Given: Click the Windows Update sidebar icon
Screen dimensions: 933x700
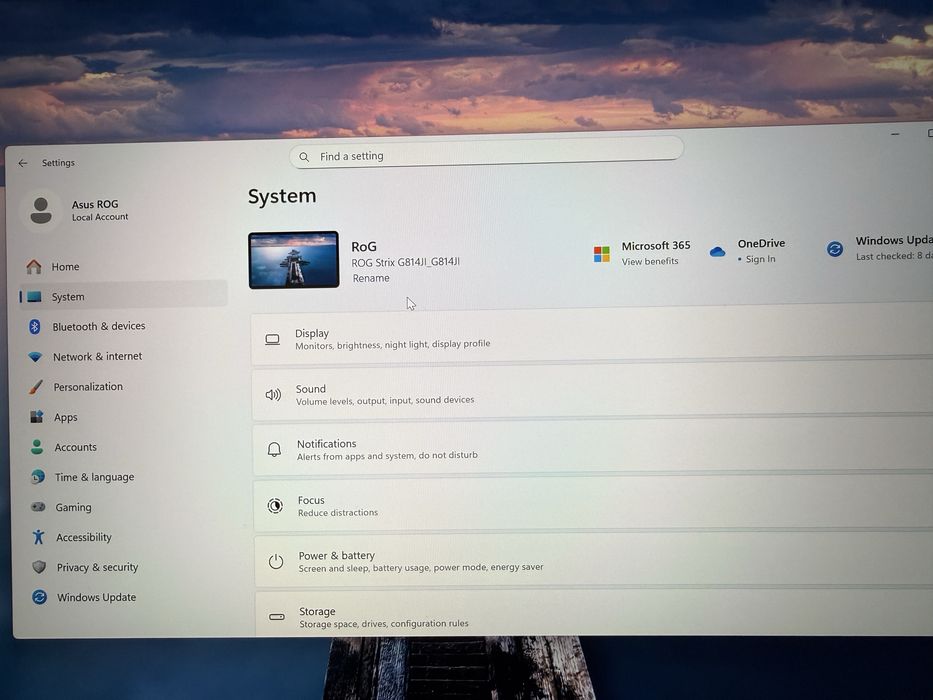Looking at the screenshot, I should point(40,597).
